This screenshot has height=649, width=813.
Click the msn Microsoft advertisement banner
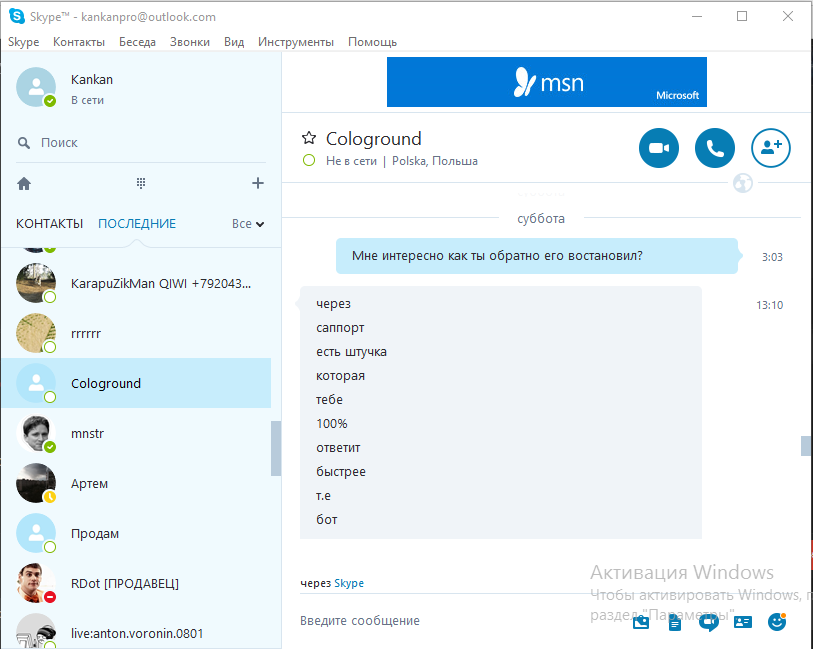coord(546,82)
